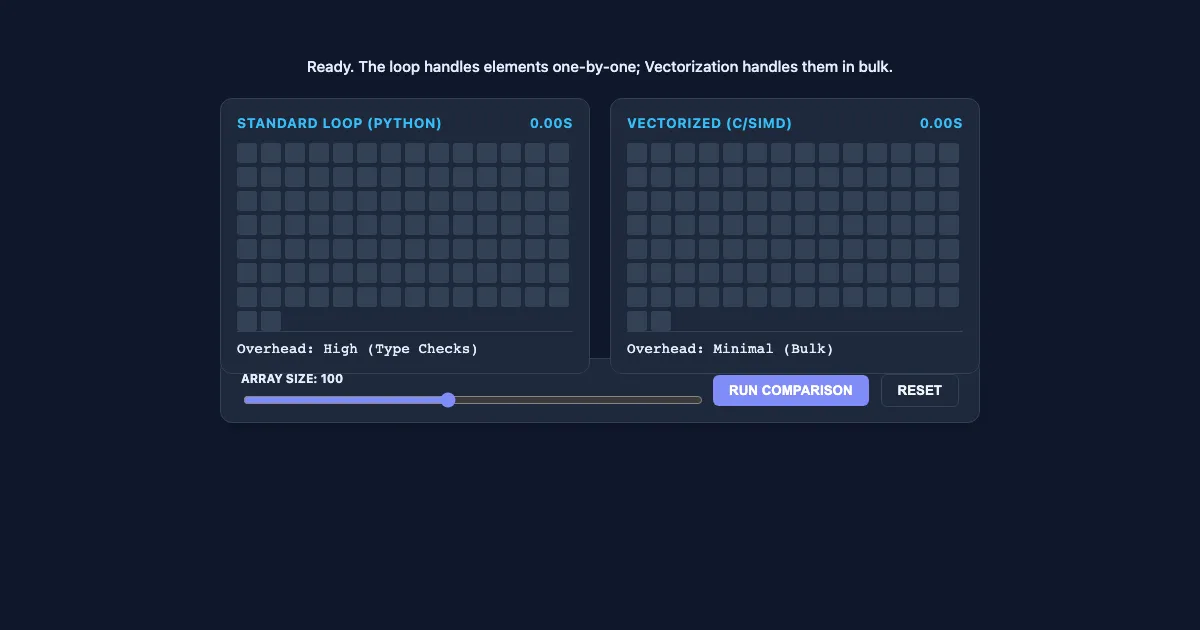
Task: Click the Array Size slider handle
Action: tap(448, 400)
